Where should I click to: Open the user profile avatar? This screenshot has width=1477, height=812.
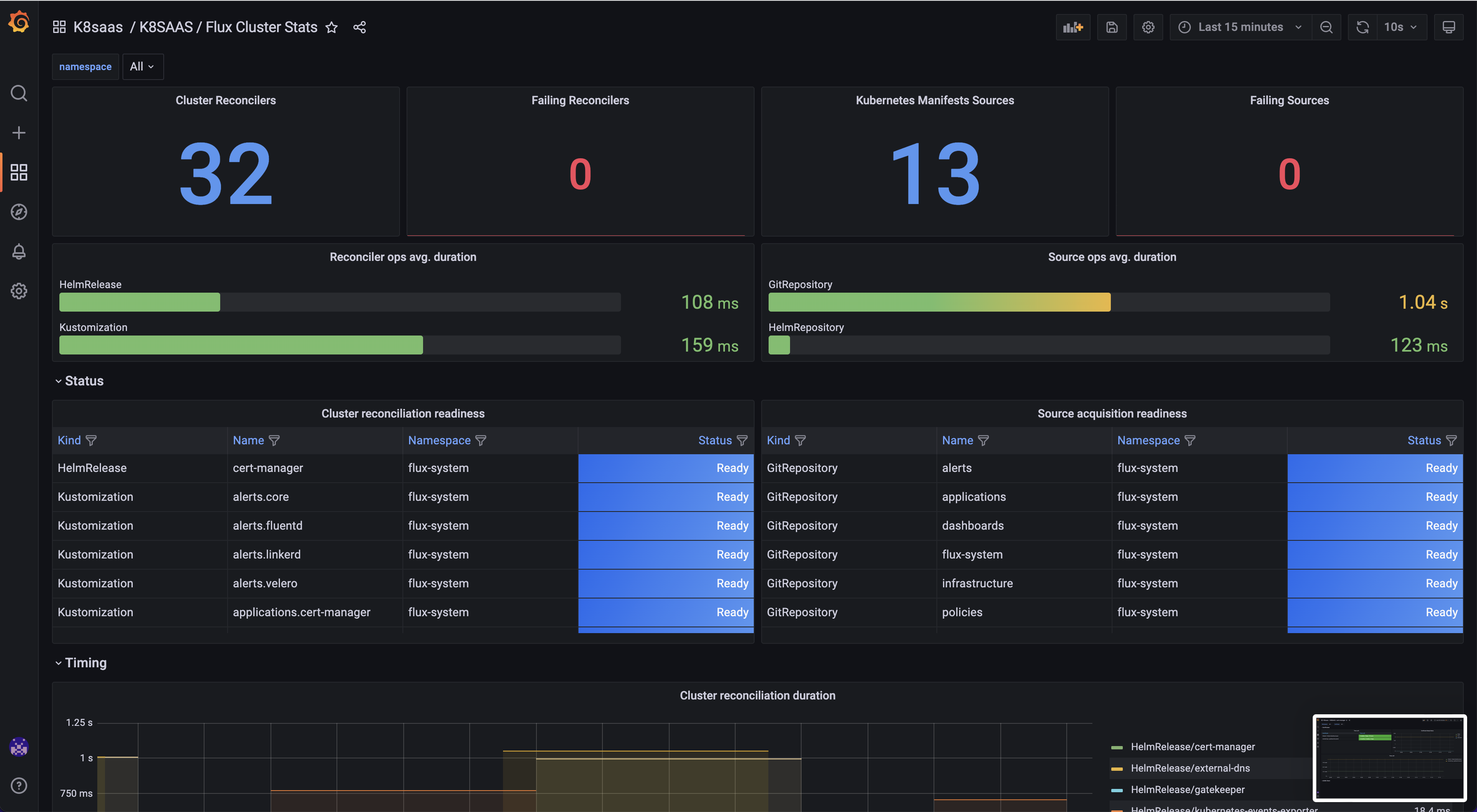coord(19,746)
